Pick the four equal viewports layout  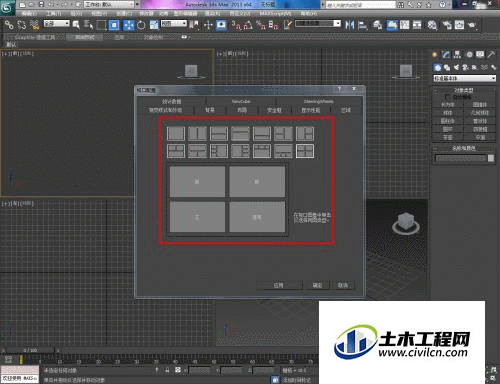point(305,151)
